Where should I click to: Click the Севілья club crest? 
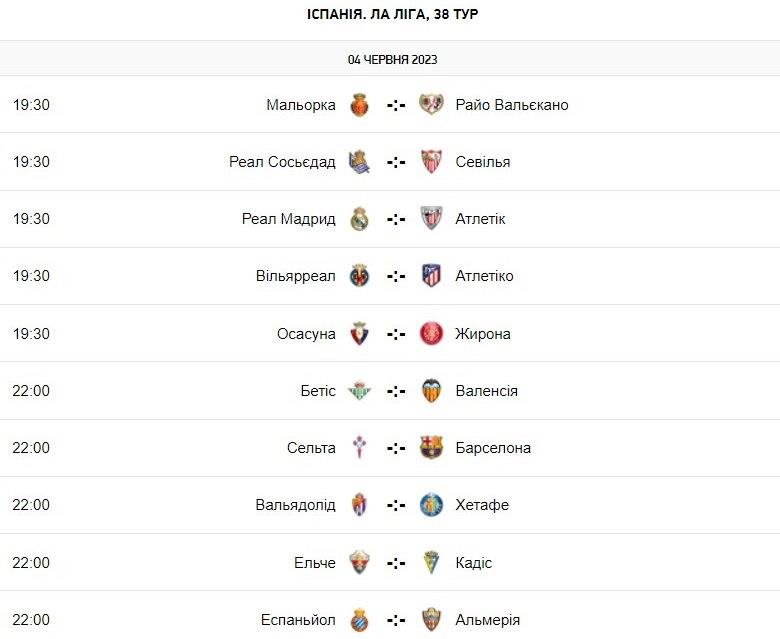(431, 162)
